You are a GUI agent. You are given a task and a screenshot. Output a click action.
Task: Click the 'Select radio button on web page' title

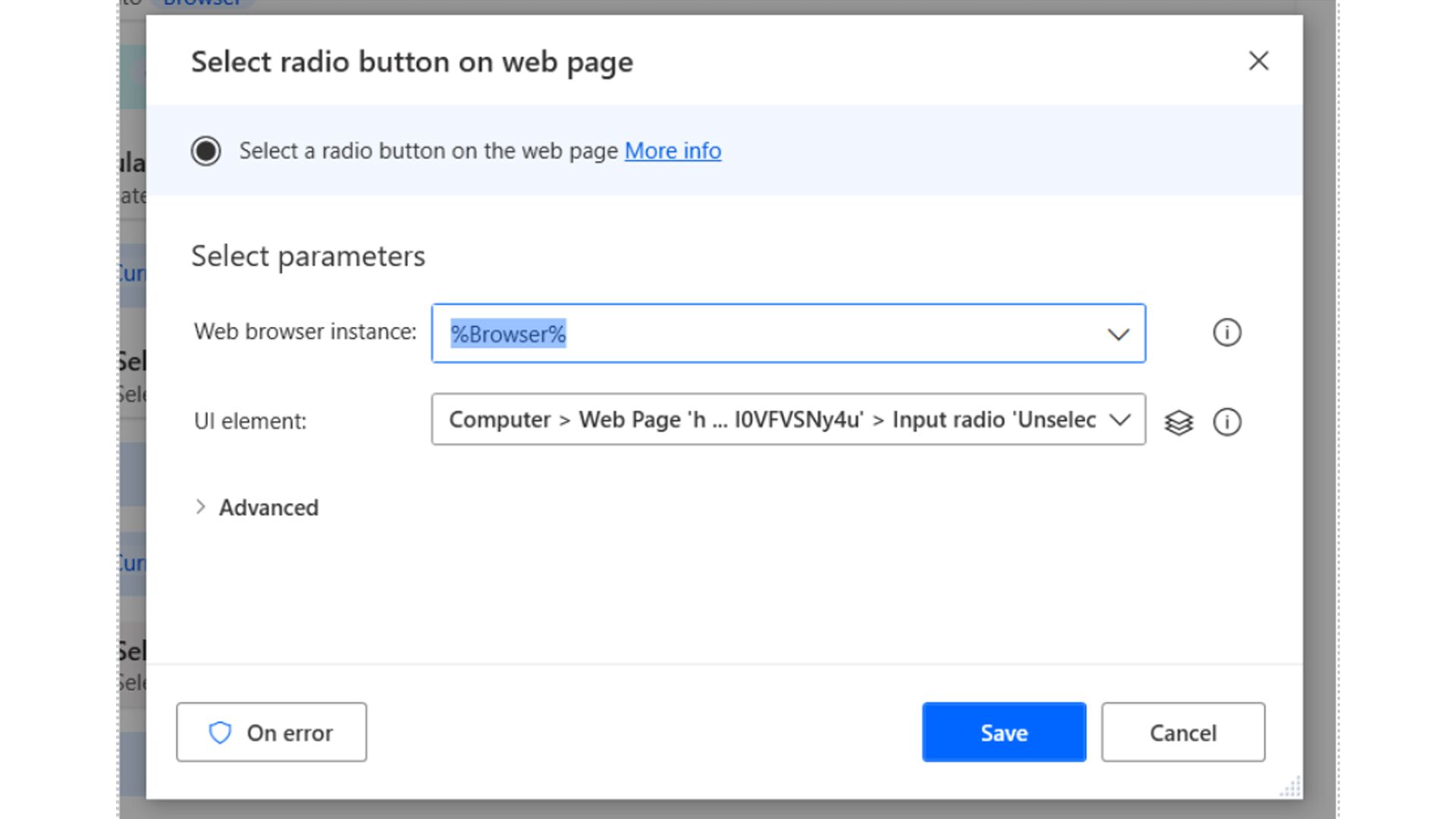412,62
